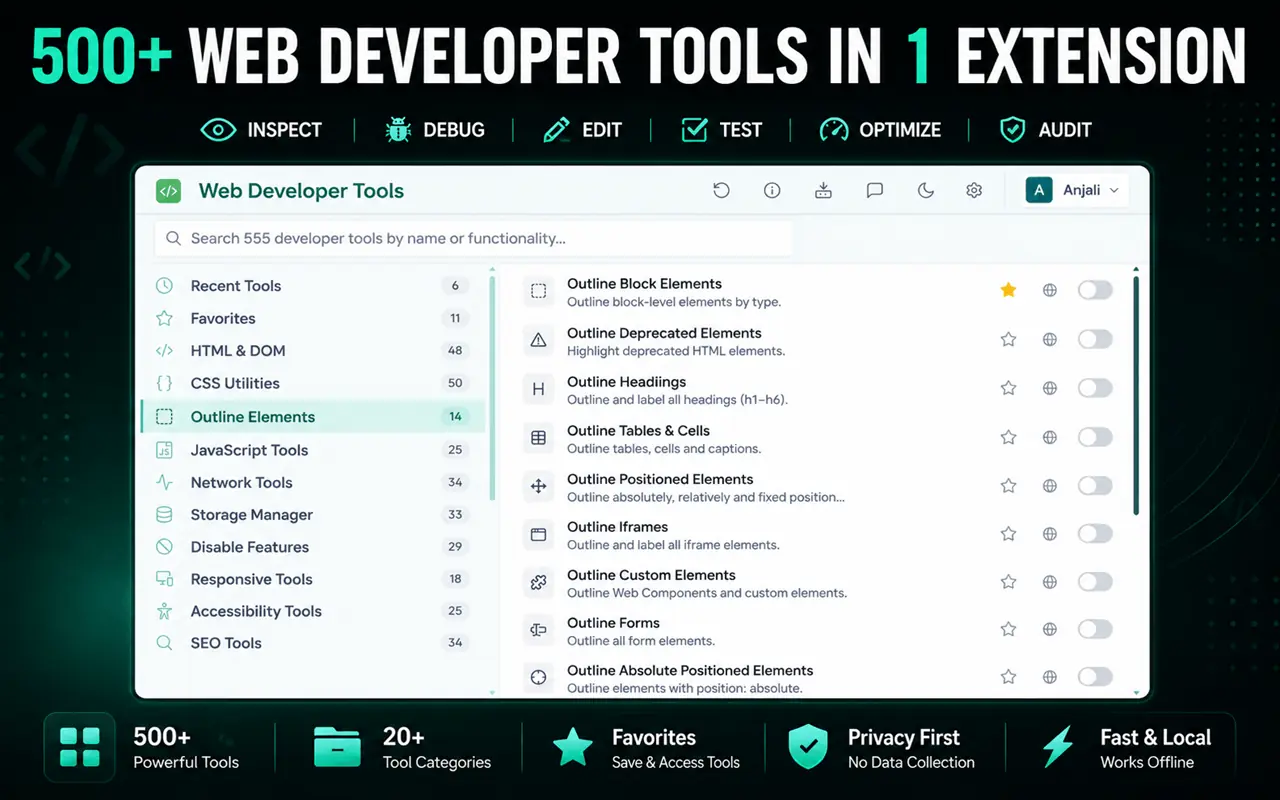Select the Favorites category
1280x800 pixels.
click(313, 318)
